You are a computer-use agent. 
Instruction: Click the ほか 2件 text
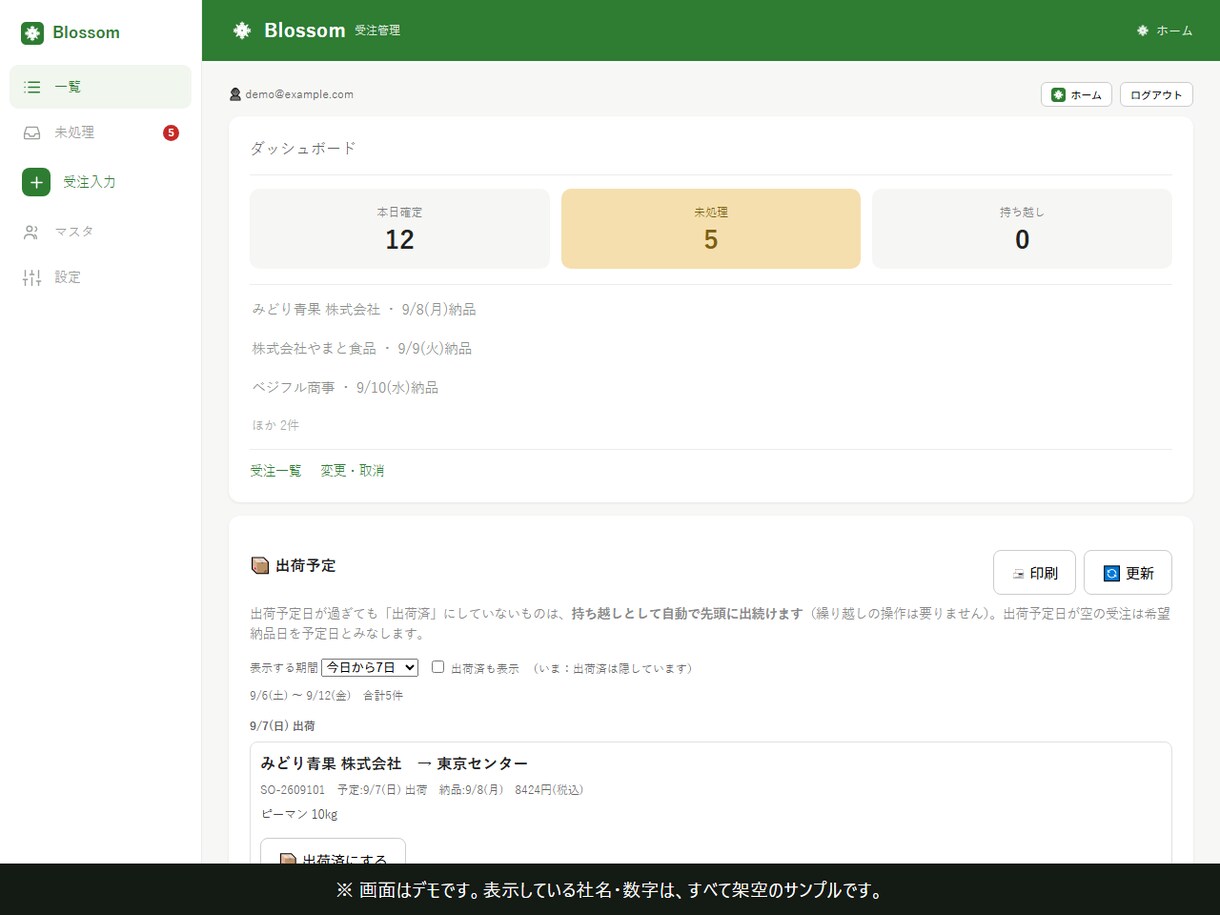click(x=275, y=425)
